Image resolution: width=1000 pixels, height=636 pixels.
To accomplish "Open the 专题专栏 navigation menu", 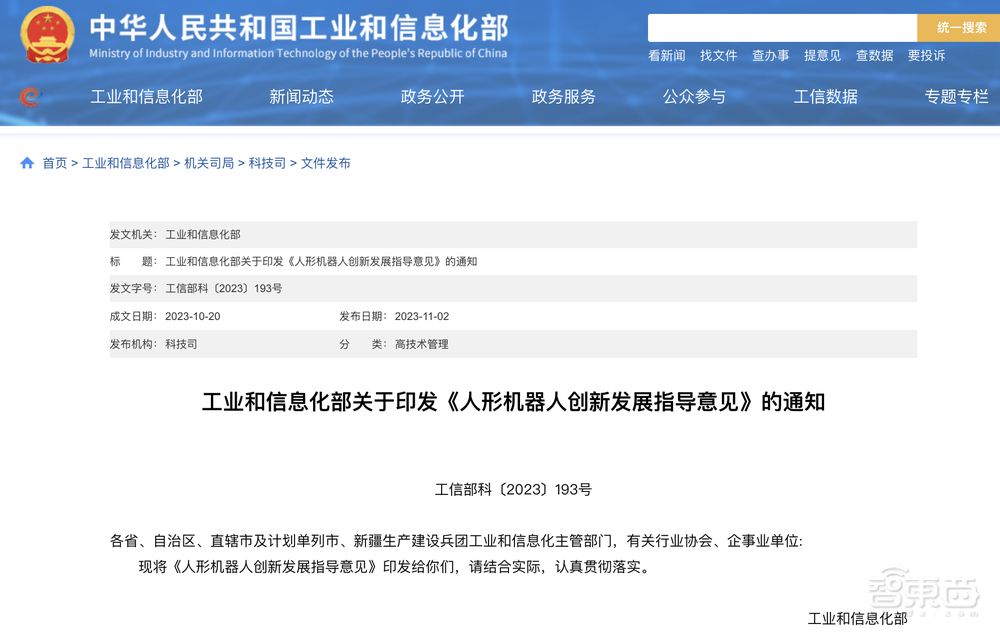I will pos(956,96).
